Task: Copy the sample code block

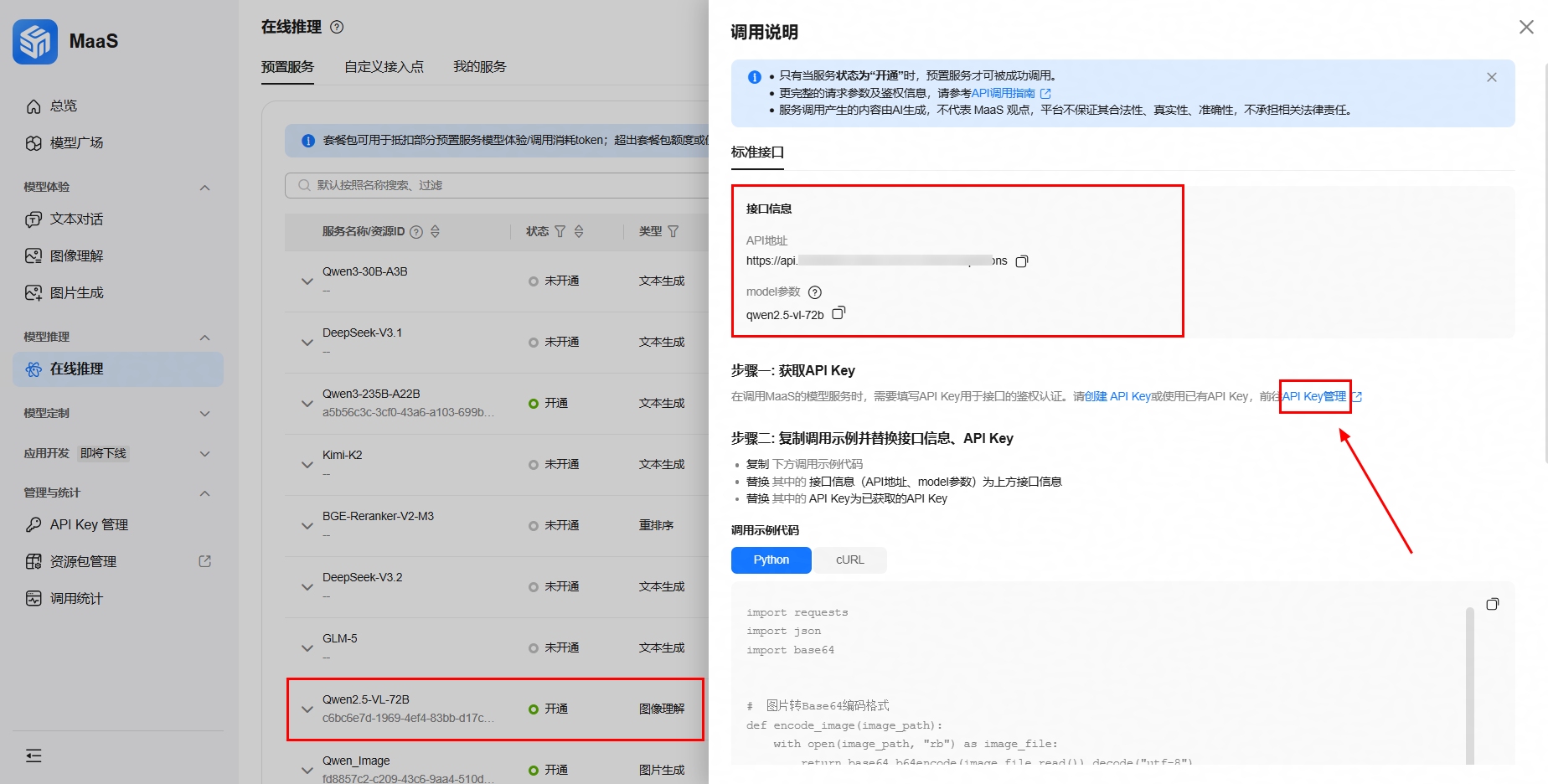Action: 1492,604
